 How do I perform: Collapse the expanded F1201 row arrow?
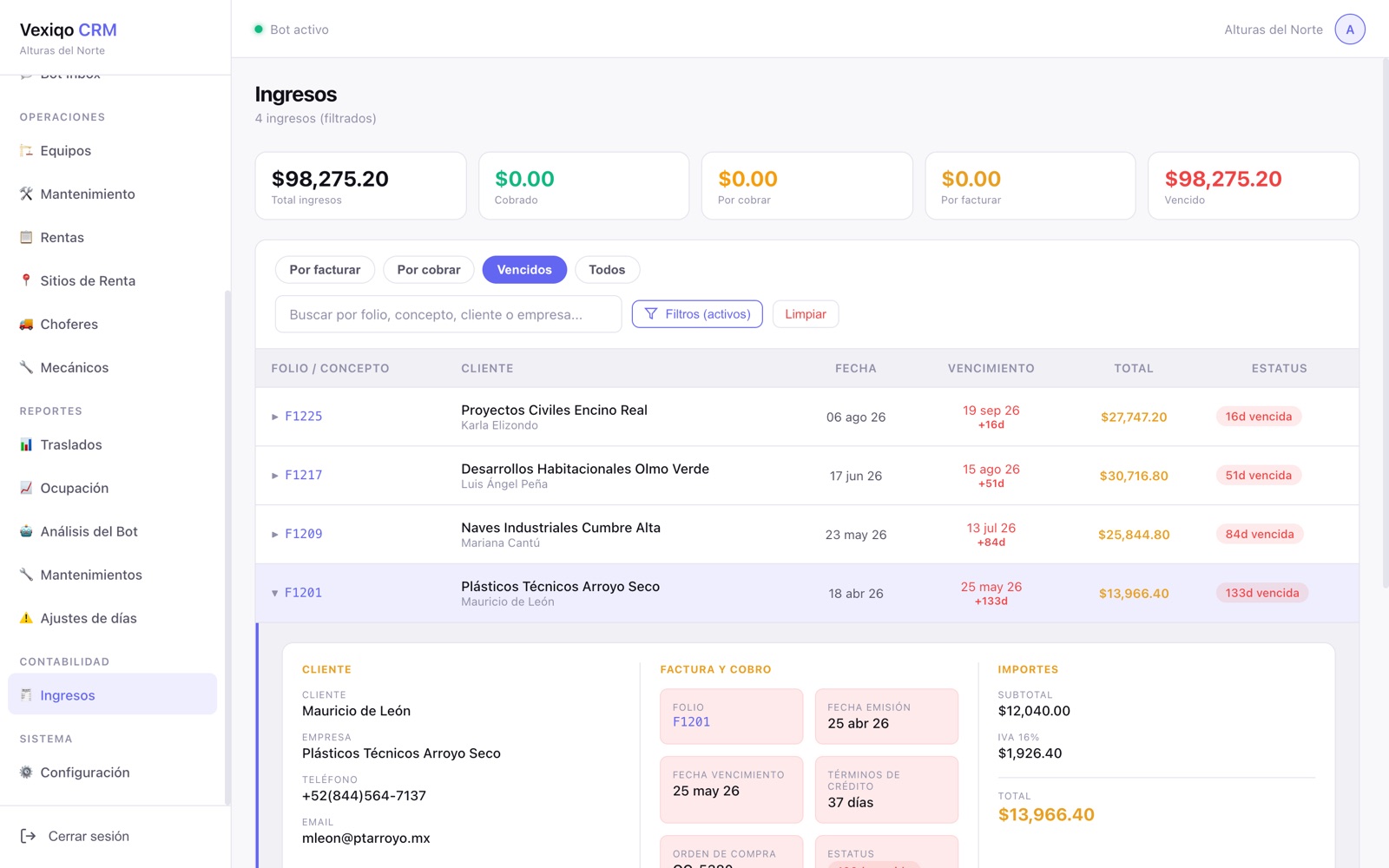(x=275, y=594)
